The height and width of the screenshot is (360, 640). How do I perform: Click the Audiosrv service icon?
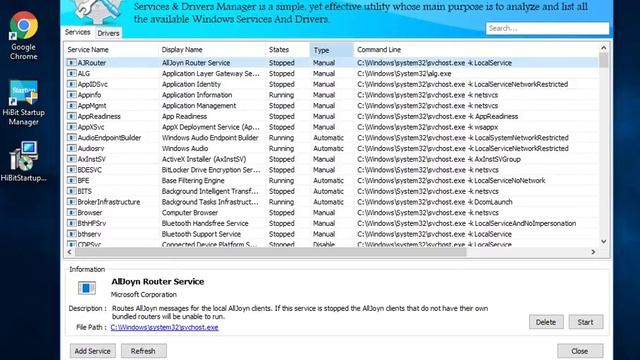[x=71, y=148]
